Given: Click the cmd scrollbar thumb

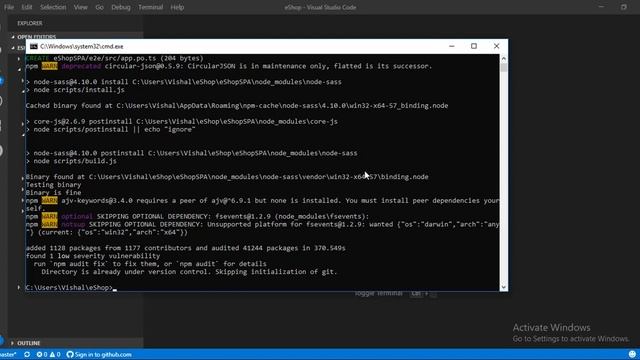Looking at the screenshot, I should (x=504, y=67).
